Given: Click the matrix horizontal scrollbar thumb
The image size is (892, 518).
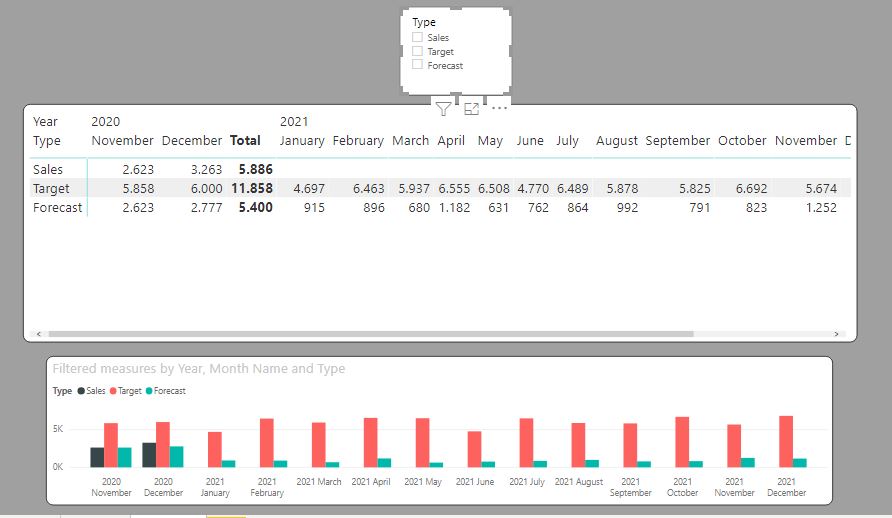Looking at the screenshot, I should pos(371,334).
